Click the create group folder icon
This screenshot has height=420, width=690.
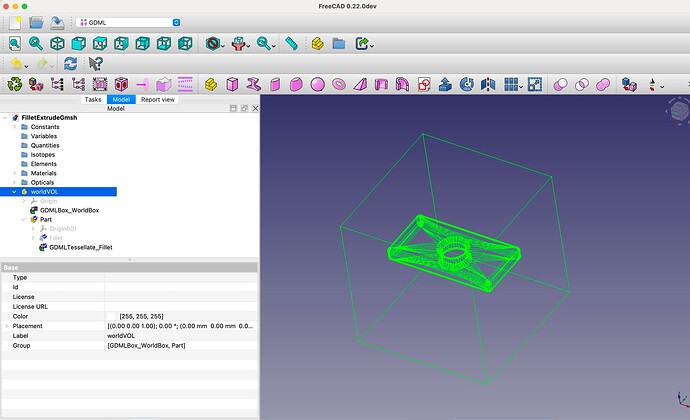pyautogui.click(x=338, y=44)
